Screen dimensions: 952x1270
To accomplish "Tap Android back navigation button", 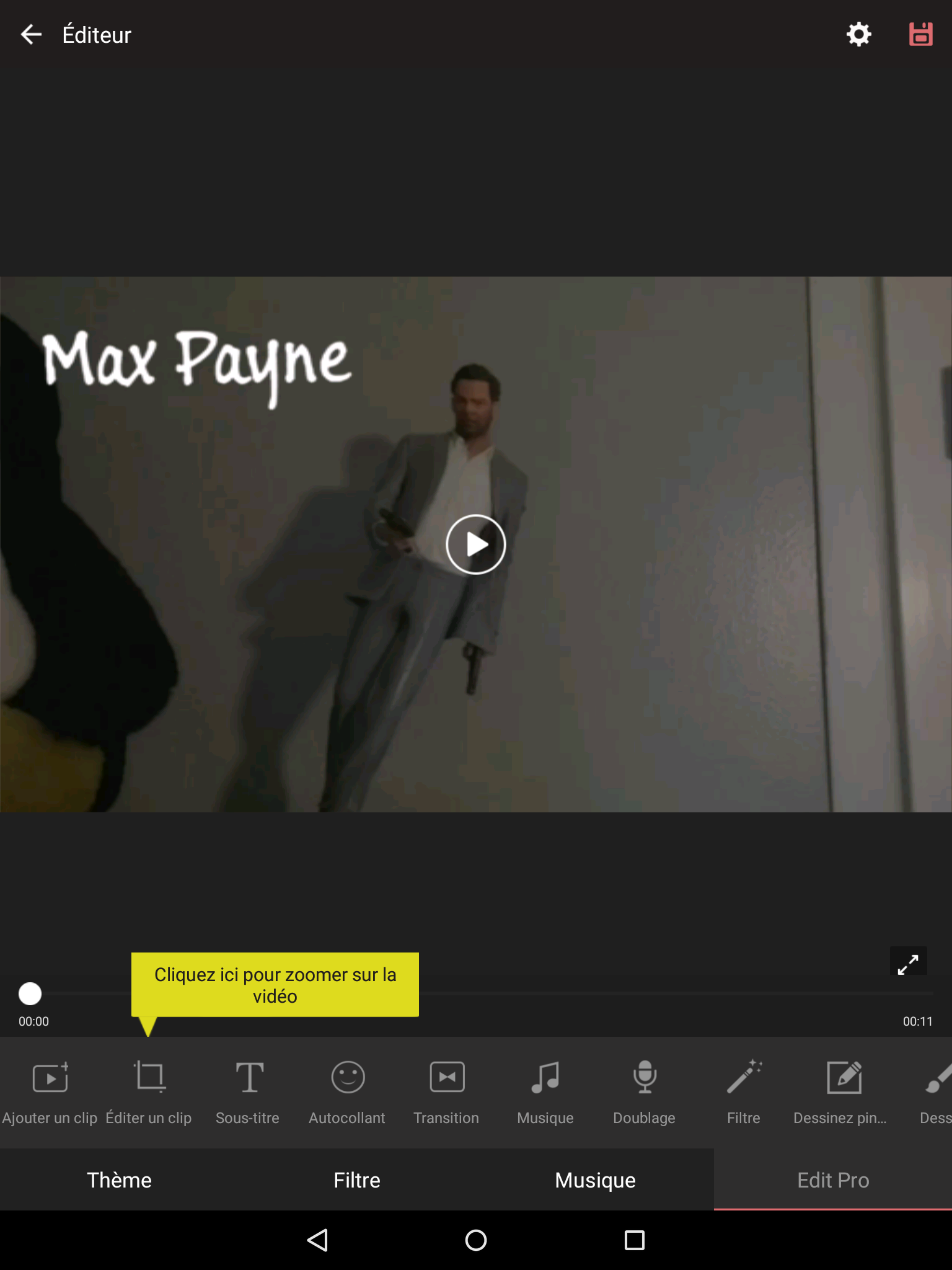I will pos(317,1240).
